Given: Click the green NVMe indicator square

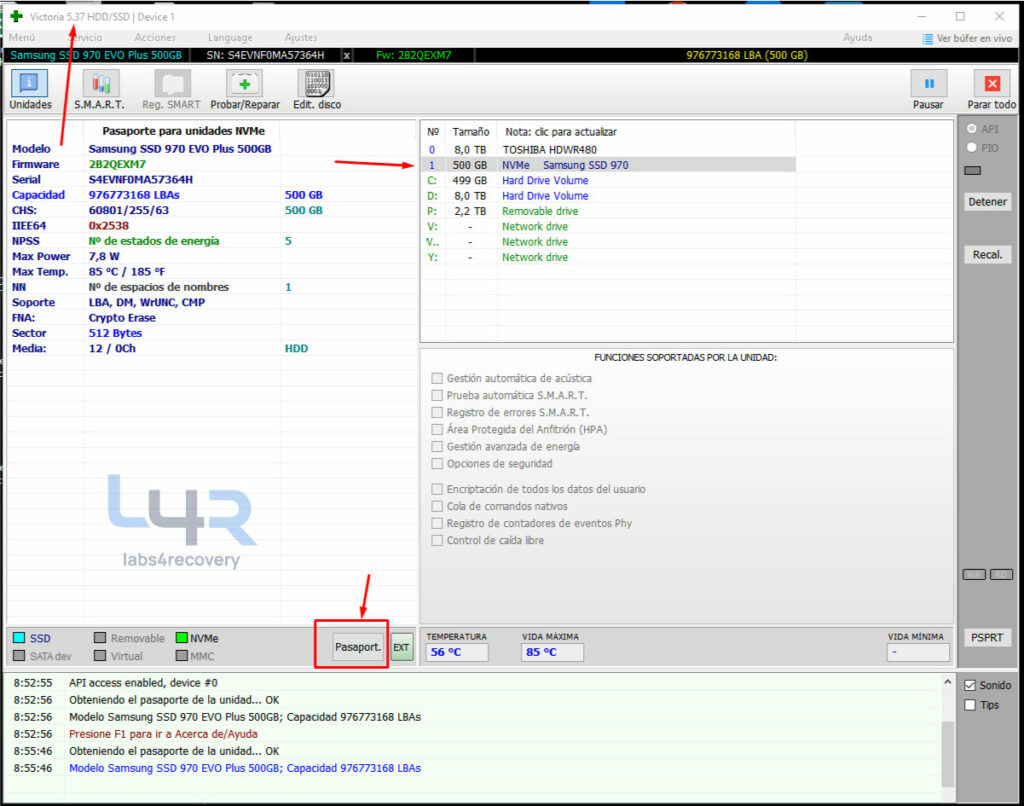Looking at the screenshot, I should coord(182,637).
